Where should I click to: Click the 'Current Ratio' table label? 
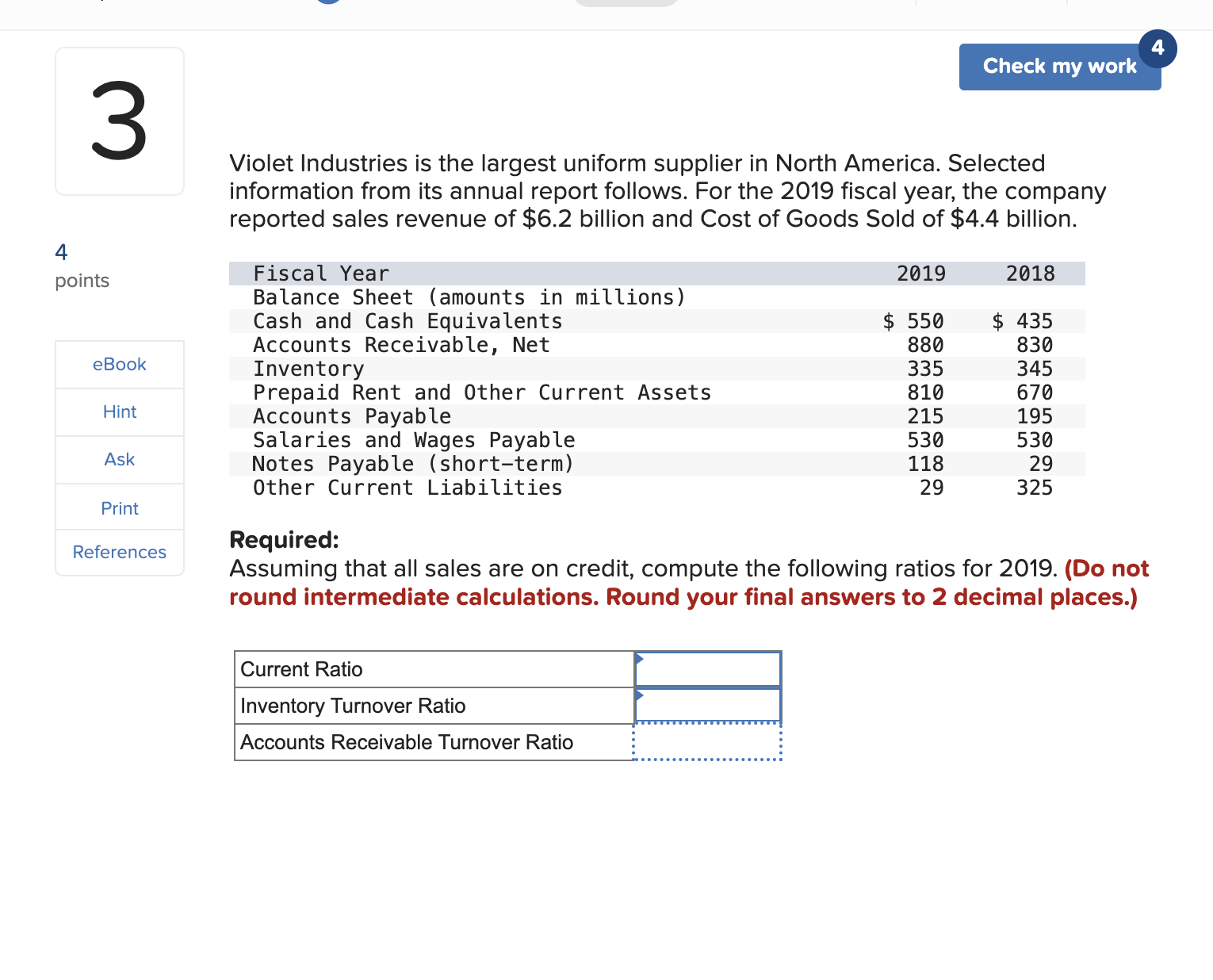click(301, 669)
